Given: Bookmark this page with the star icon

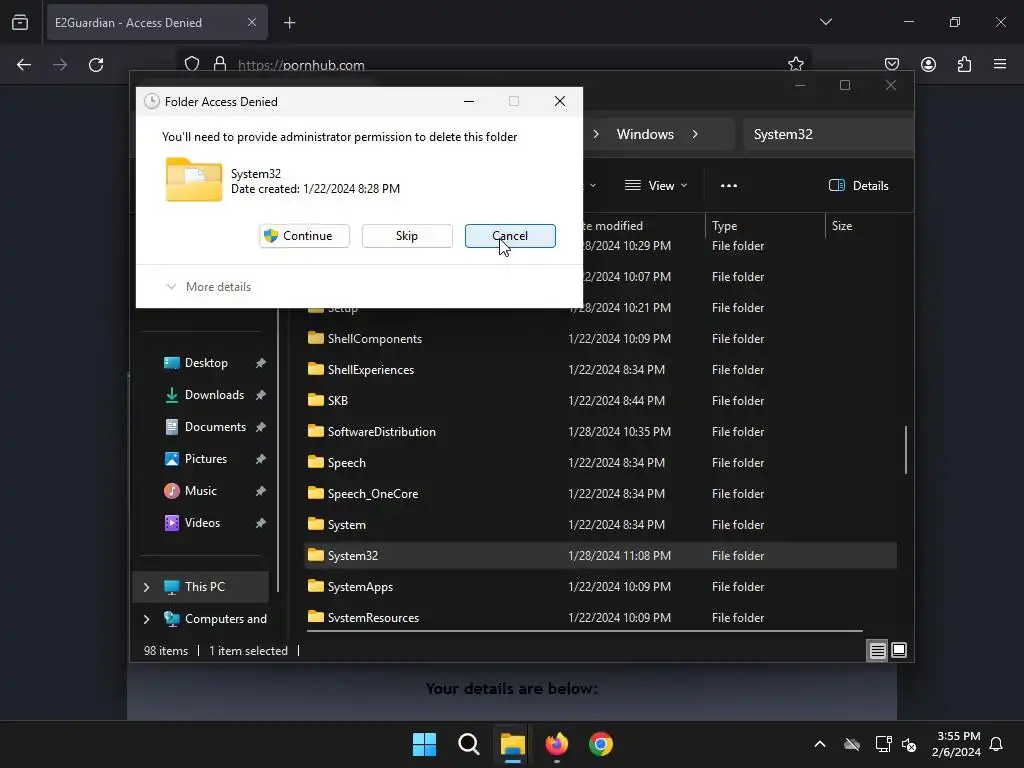Looking at the screenshot, I should click(x=795, y=64).
